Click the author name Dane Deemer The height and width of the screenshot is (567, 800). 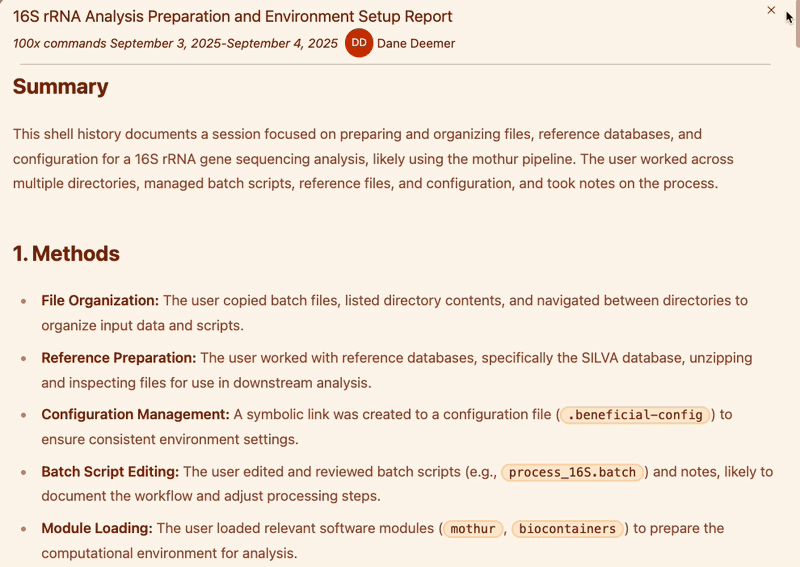tap(416, 43)
